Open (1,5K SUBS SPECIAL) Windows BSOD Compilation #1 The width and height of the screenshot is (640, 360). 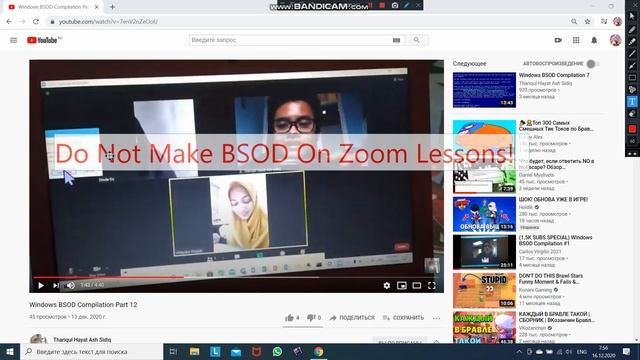(x=556, y=240)
